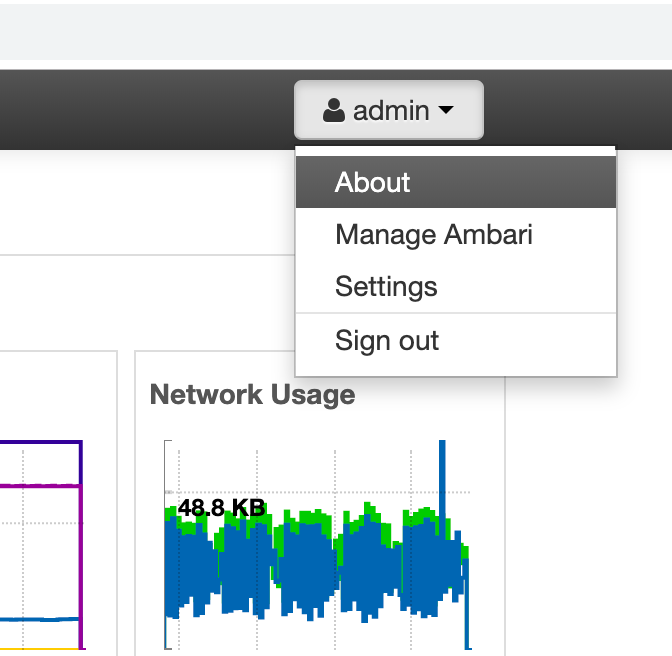Click the dark navy line atop left chart
This screenshot has height=656, width=672.
click(40, 441)
